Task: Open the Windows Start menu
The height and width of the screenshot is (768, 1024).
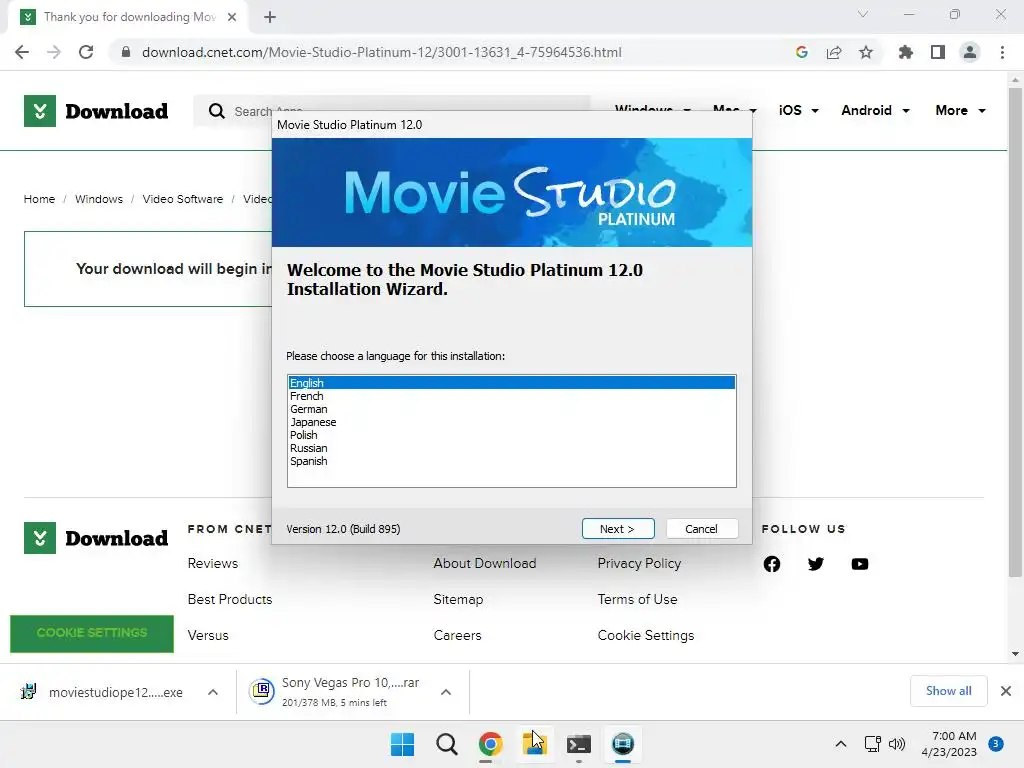Action: [x=402, y=744]
